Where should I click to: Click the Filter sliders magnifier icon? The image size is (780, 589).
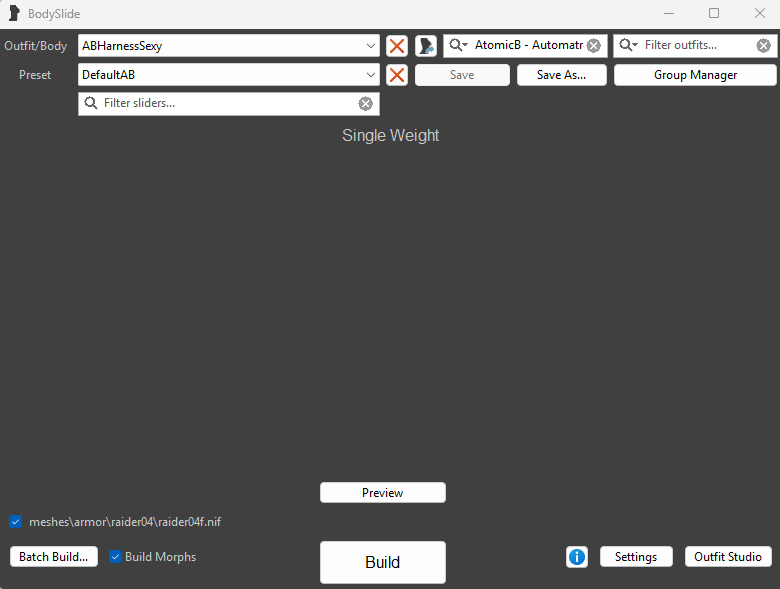pyautogui.click(x=91, y=103)
